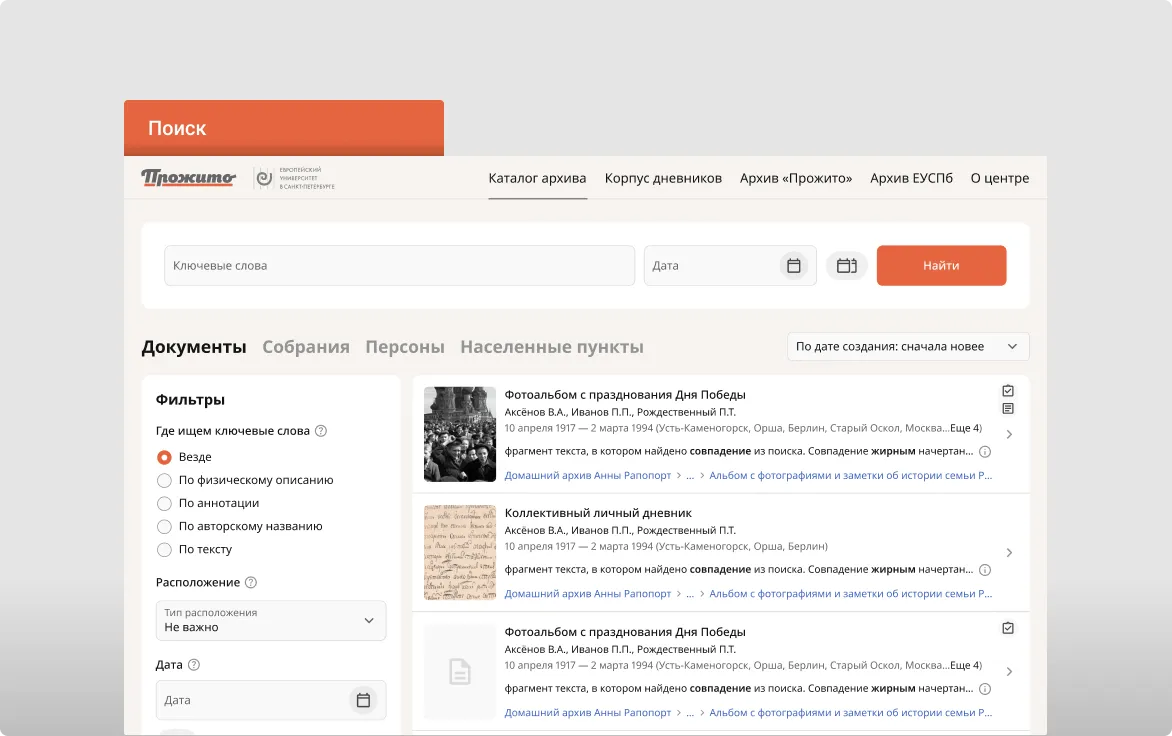This screenshot has height=736, width=1172.
Task: Click help icon beside Где ищем ключевые слова
Action: coord(321,431)
